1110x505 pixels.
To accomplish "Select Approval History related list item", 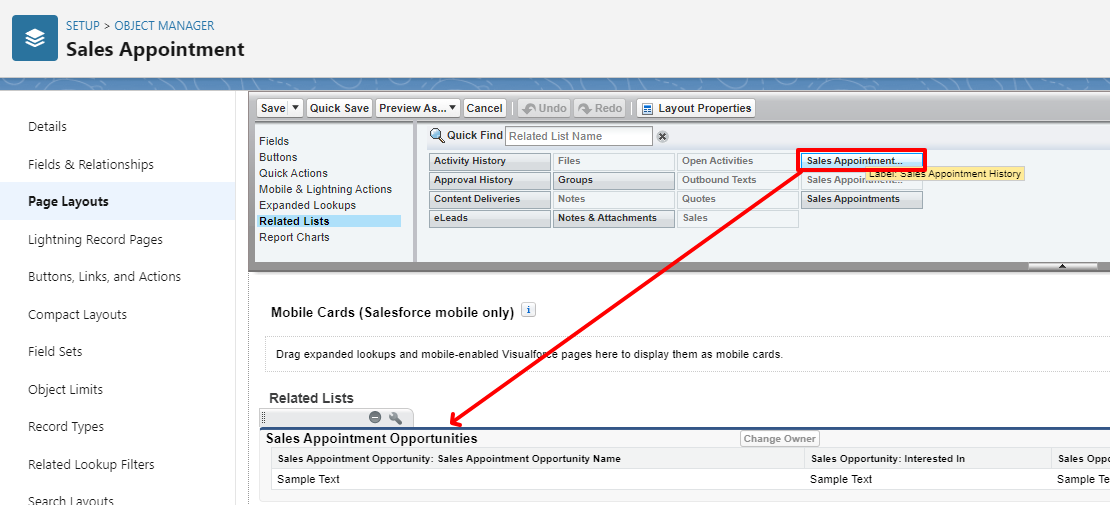I will (x=490, y=180).
